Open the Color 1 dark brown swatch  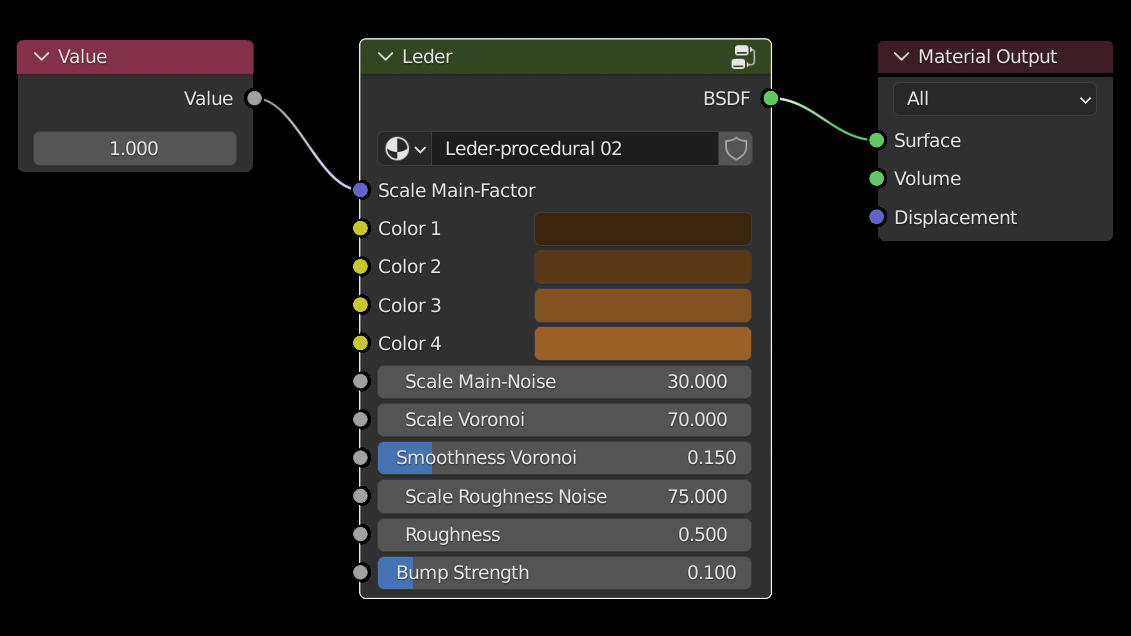pos(642,229)
